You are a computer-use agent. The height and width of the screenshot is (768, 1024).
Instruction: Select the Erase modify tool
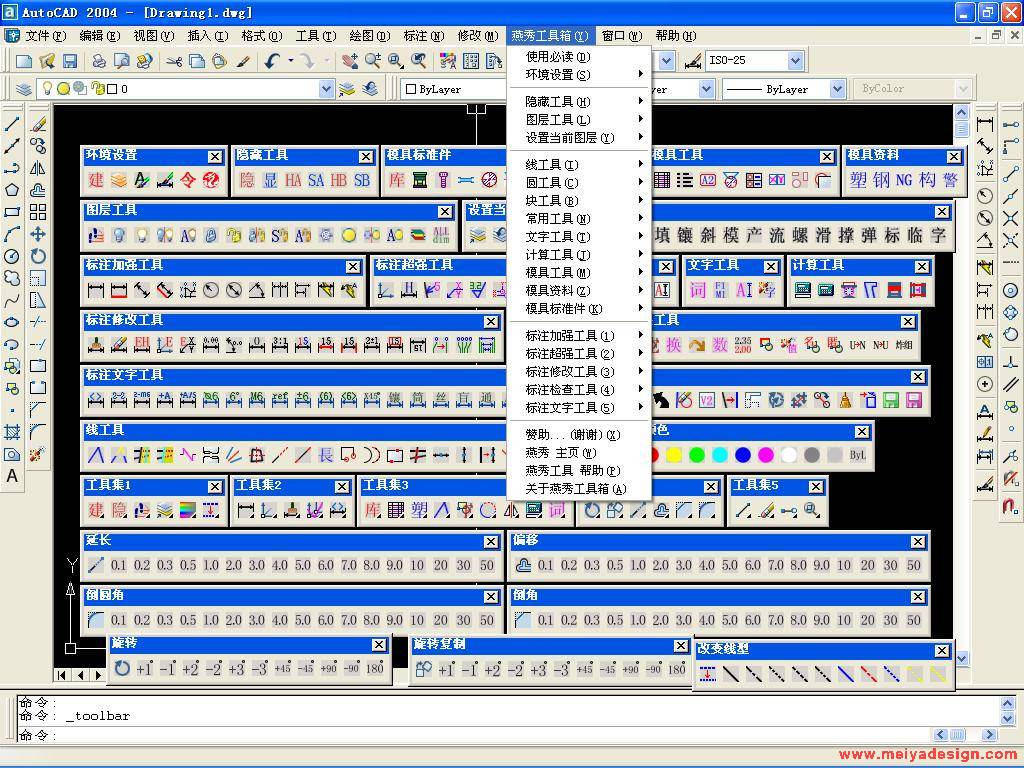tap(38, 123)
